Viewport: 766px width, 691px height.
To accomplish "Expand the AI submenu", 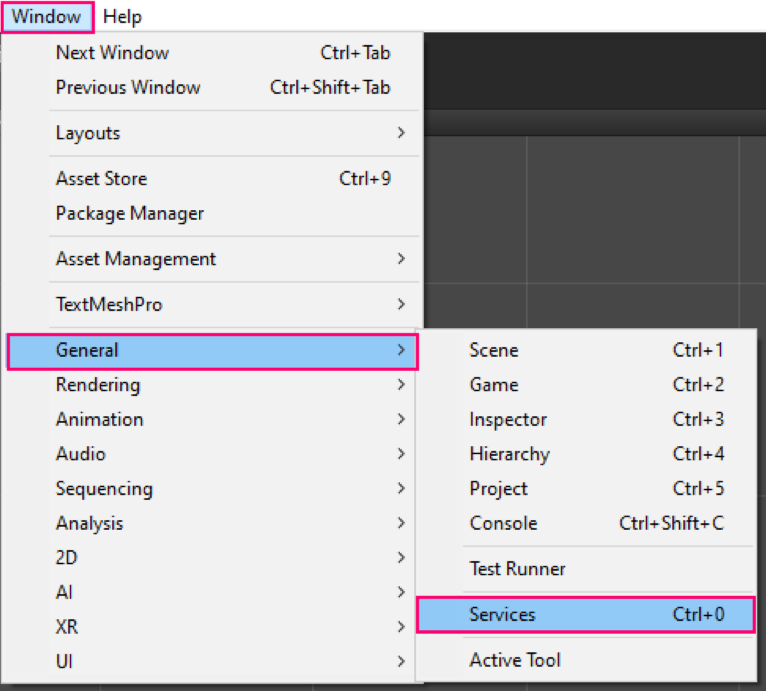I will tap(213, 592).
